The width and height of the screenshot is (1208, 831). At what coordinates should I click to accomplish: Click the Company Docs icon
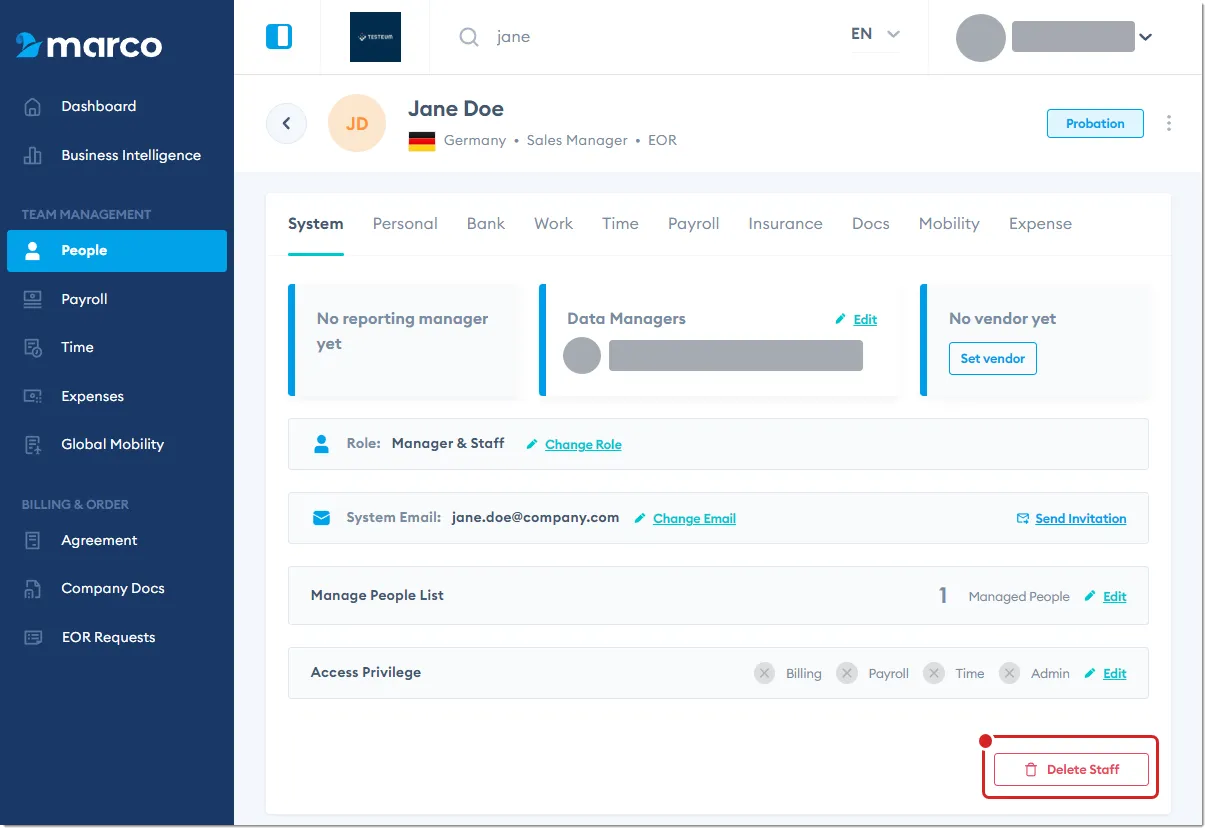click(x=33, y=588)
